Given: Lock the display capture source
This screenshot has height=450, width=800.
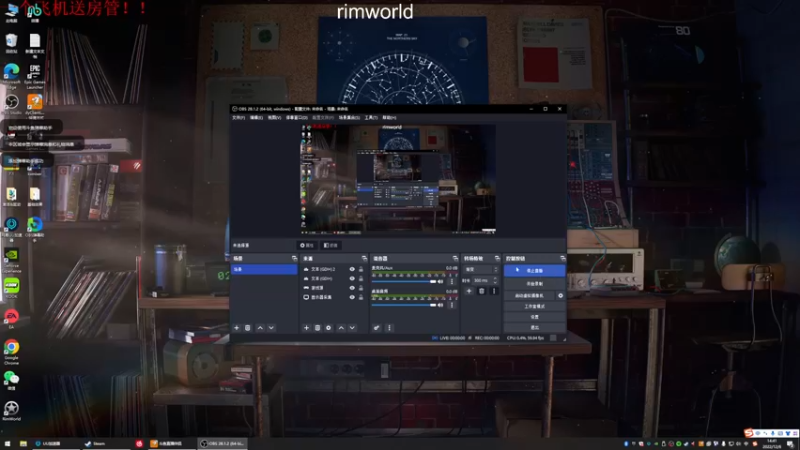Looking at the screenshot, I should [361, 297].
